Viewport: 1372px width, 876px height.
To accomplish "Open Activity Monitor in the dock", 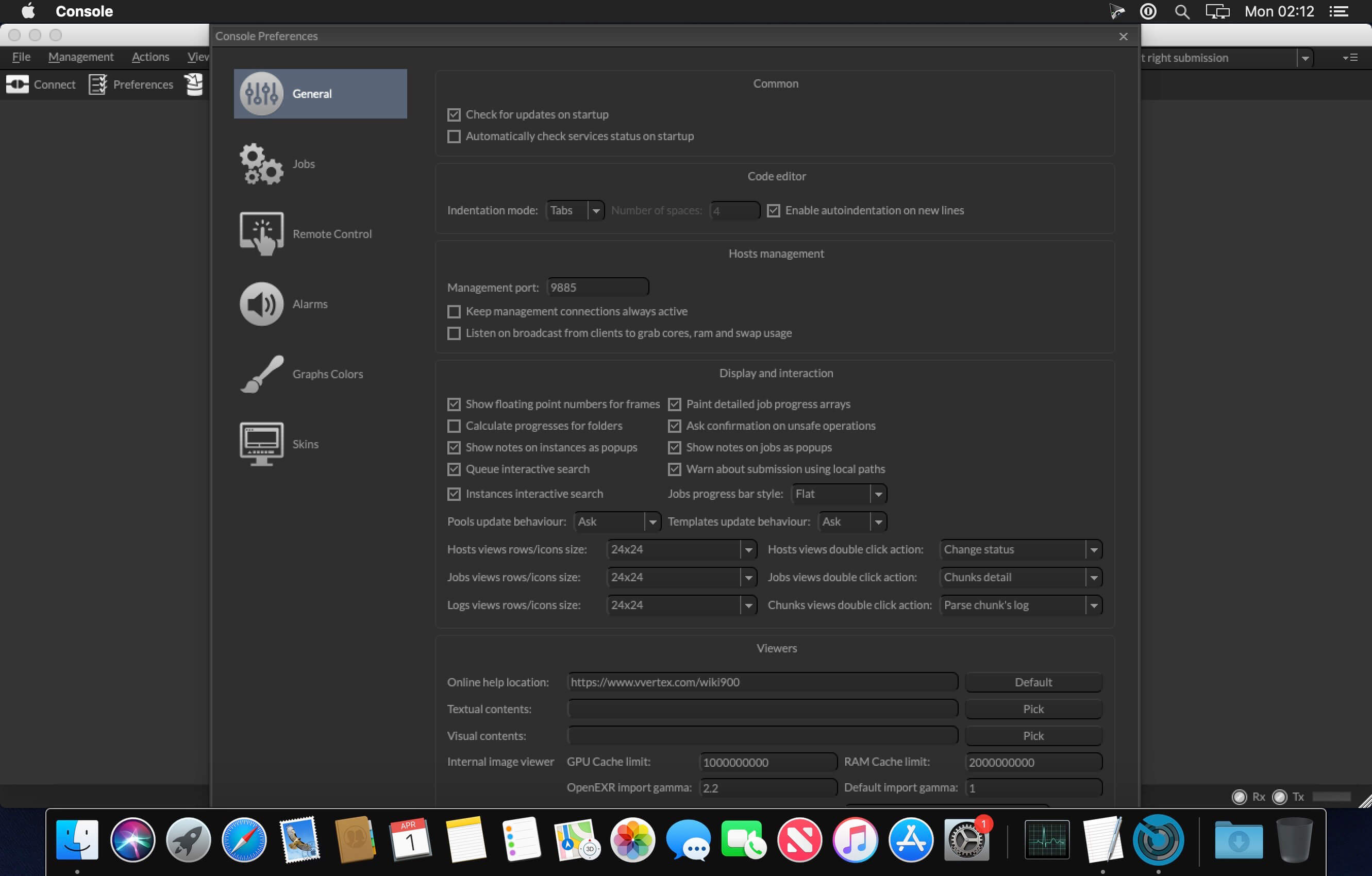I will 1046,839.
